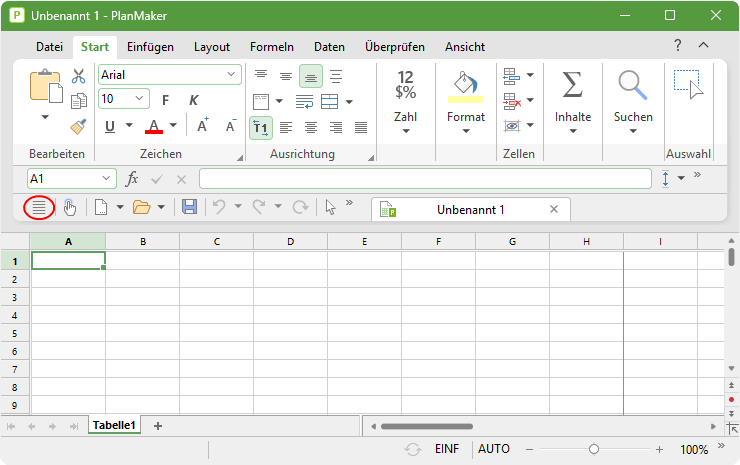Image resolution: width=740 pixels, height=465 pixels.
Task: Switch to the Daten ribbon tab
Action: [329, 47]
